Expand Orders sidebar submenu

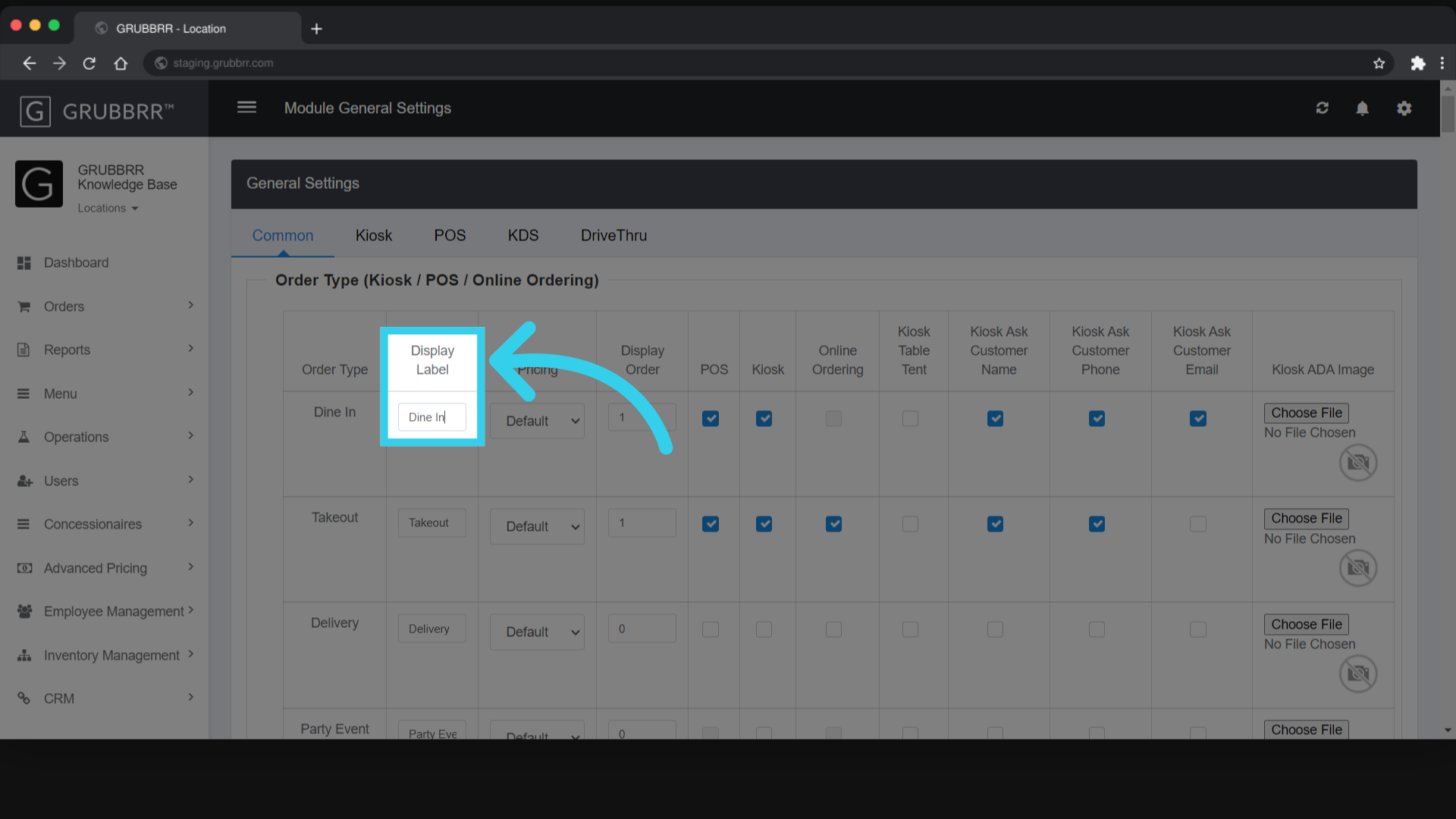pyautogui.click(x=190, y=306)
